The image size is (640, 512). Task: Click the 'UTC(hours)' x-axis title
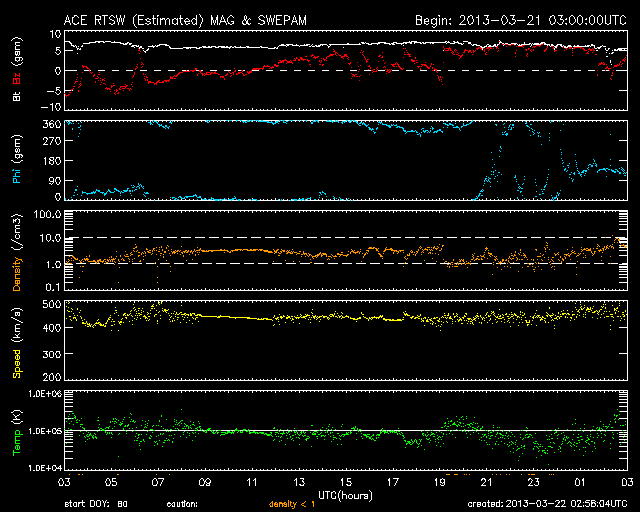345,496
